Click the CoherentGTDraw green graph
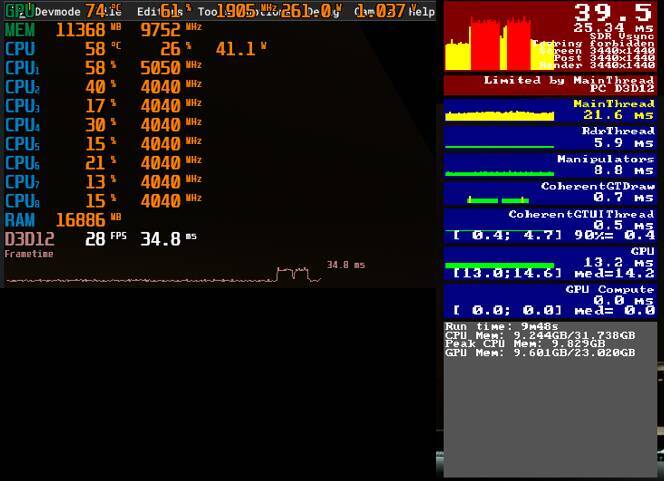666x481 pixels. coord(498,200)
